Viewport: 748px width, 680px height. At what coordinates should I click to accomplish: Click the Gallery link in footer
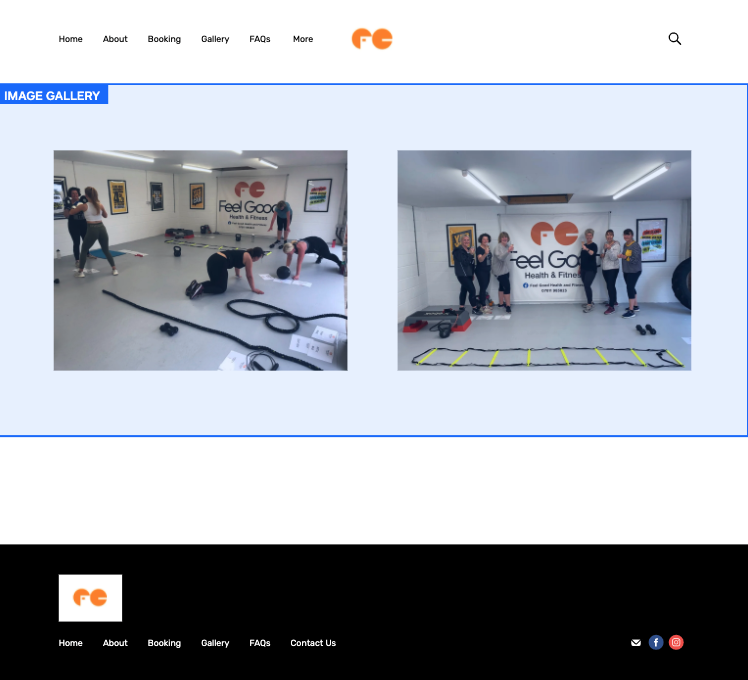(x=215, y=643)
